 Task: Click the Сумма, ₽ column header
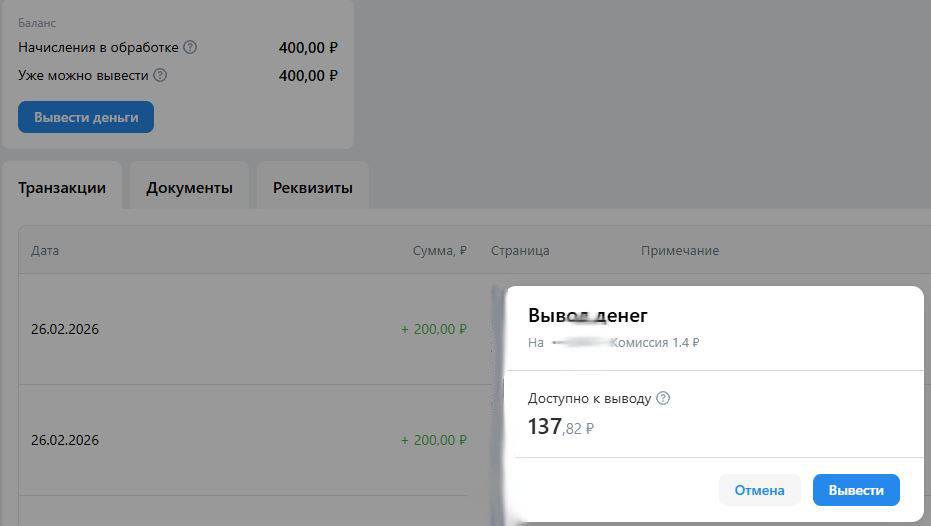(439, 250)
